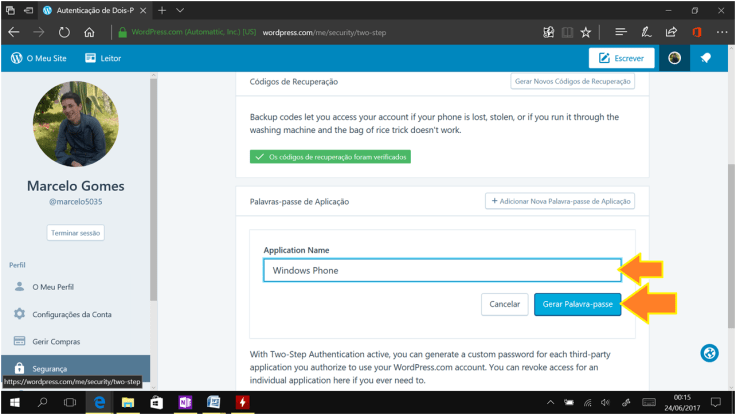Open the user avatar icon in the masterbar
The width and height of the screenshot is (736, 415).
675,58
